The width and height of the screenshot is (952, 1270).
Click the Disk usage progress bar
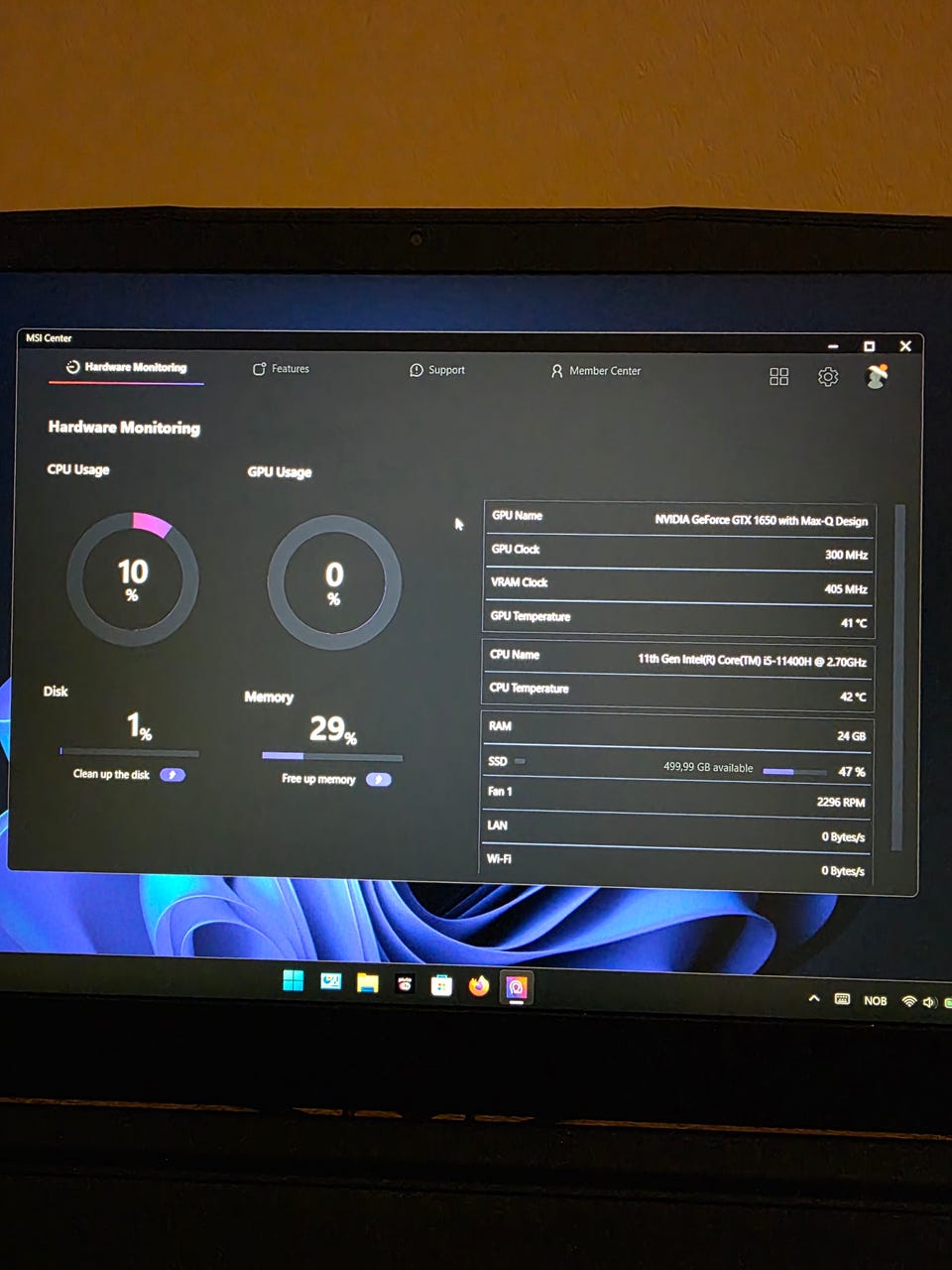tap(129, 752)
